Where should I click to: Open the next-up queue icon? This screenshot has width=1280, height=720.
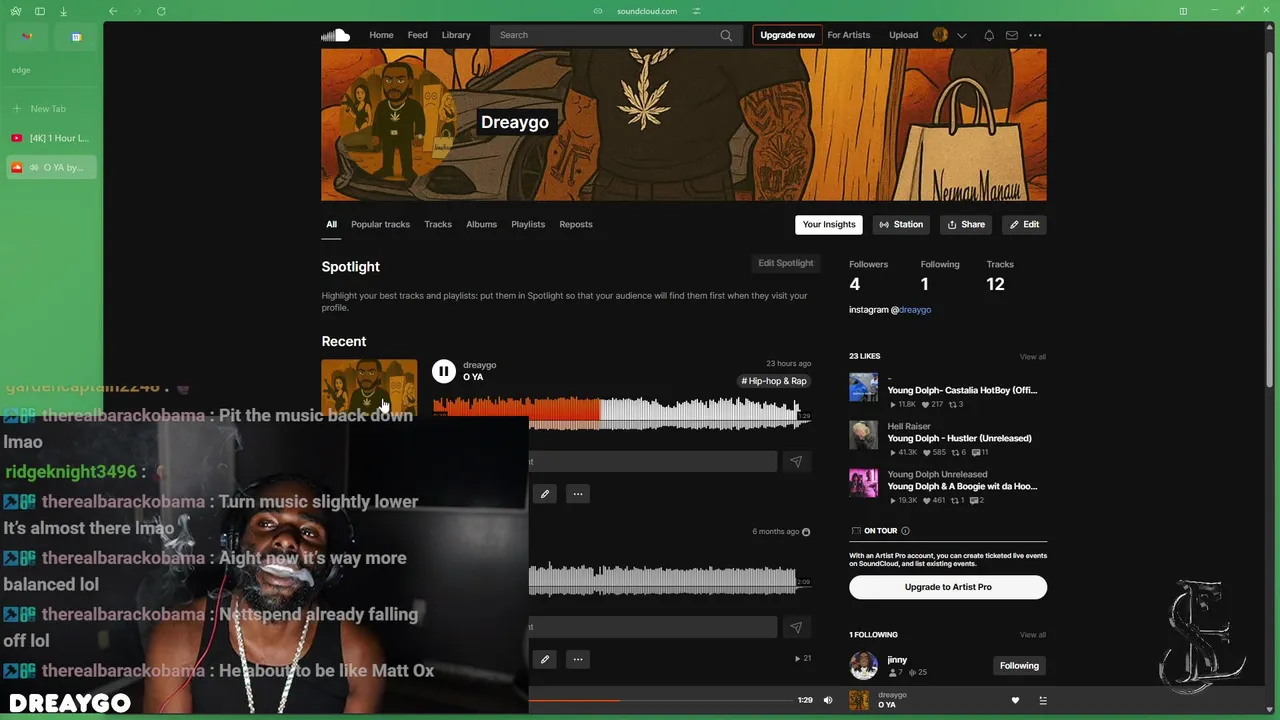pos(1043,700)
